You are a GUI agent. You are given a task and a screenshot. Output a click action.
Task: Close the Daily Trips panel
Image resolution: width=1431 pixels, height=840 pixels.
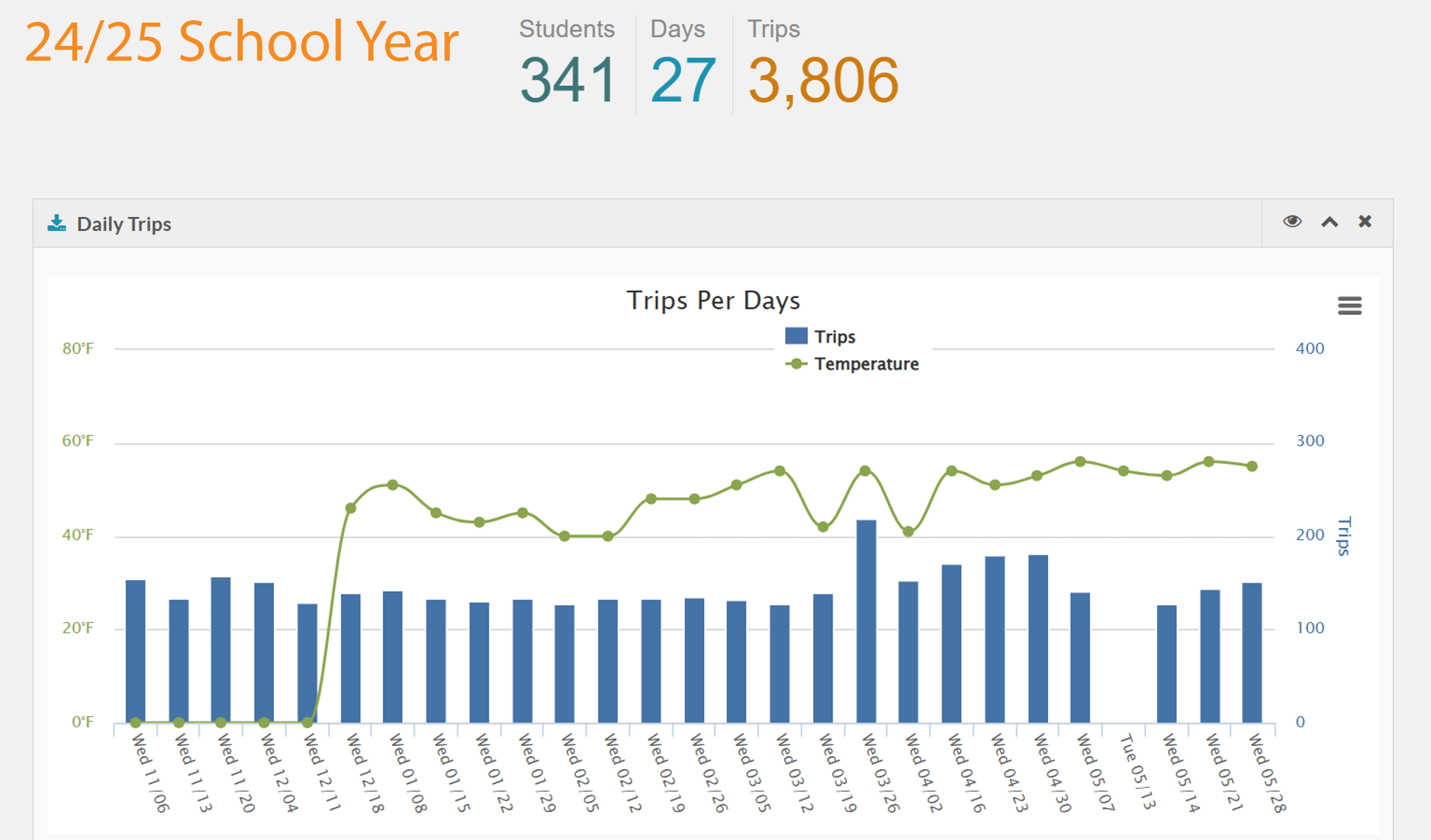pos(1365,222)
